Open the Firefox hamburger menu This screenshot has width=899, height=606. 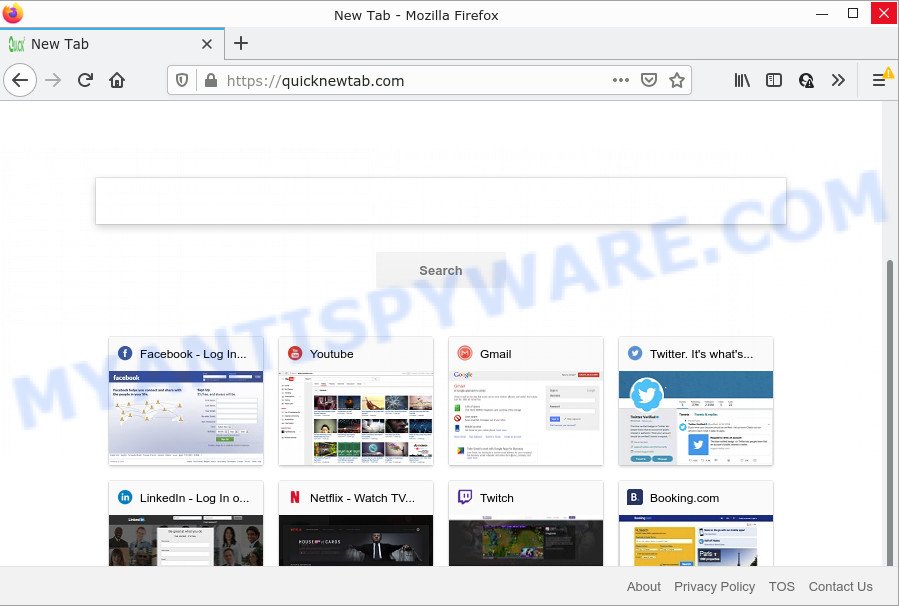click(x=879, y=80)
